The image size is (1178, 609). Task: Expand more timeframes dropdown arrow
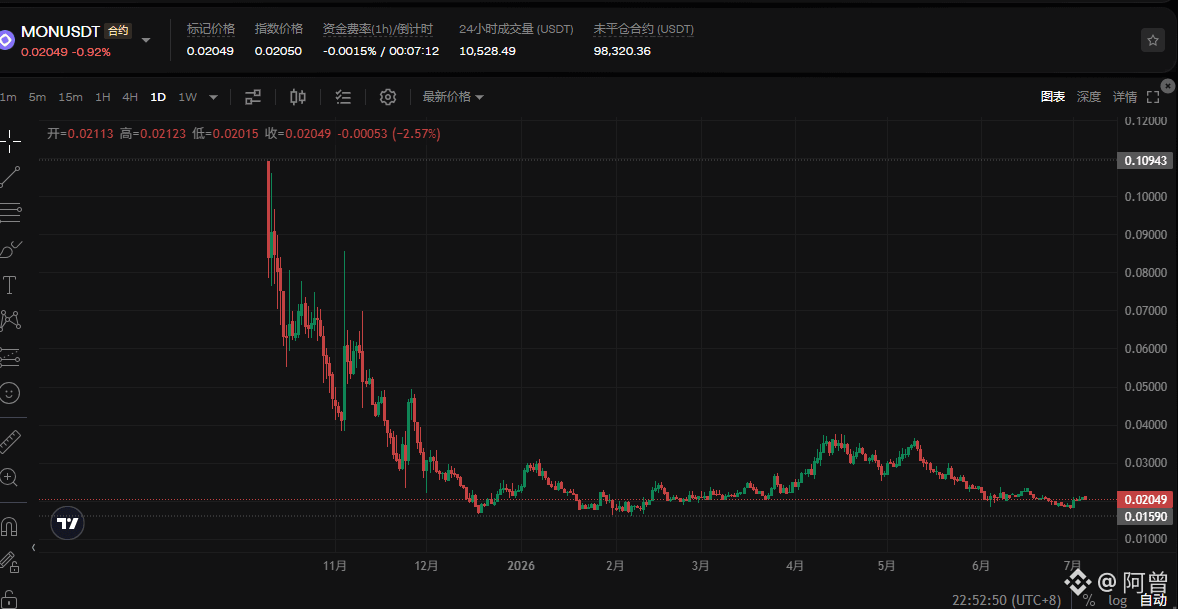(x=213, y=97)
